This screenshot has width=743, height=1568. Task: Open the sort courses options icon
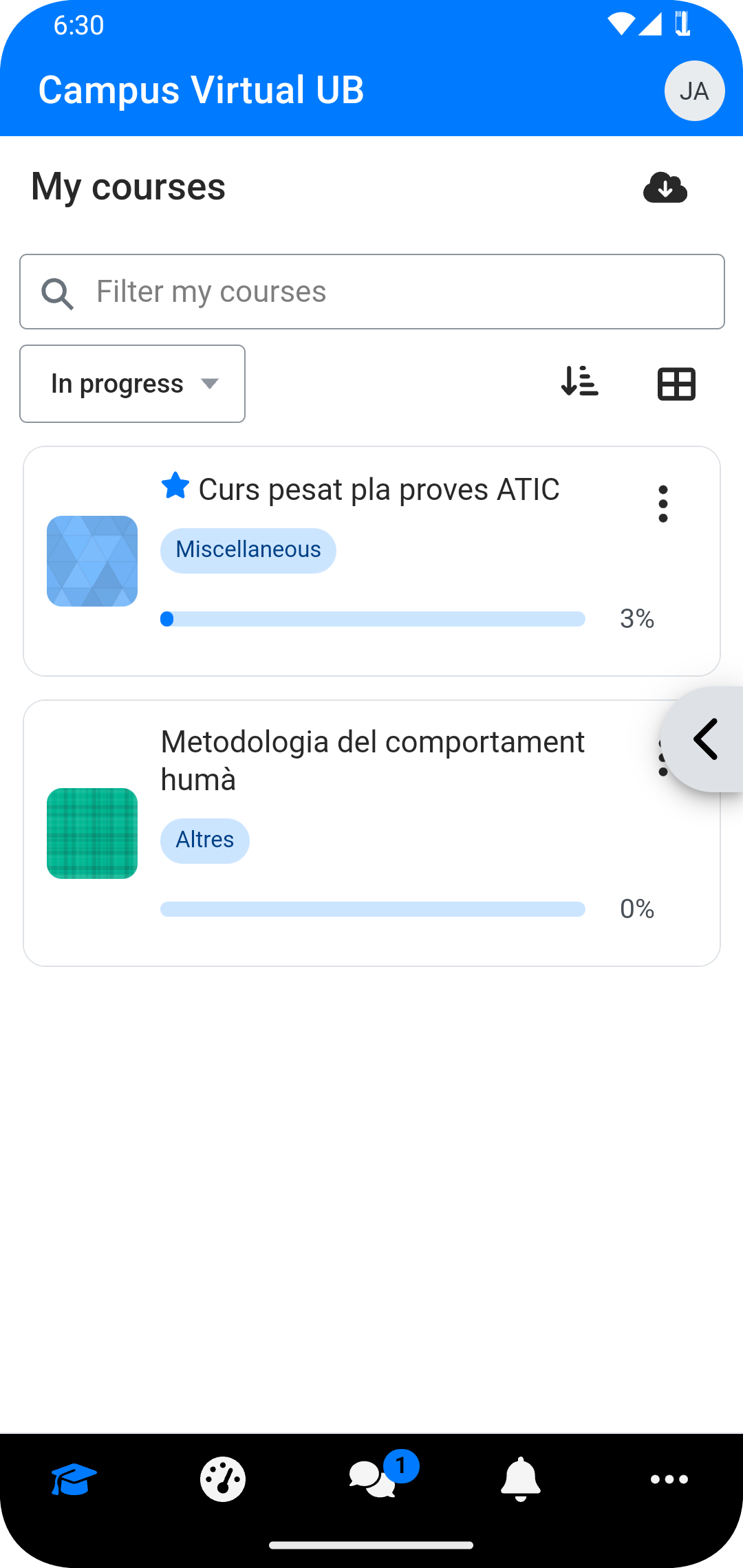(x=579, y=382)
